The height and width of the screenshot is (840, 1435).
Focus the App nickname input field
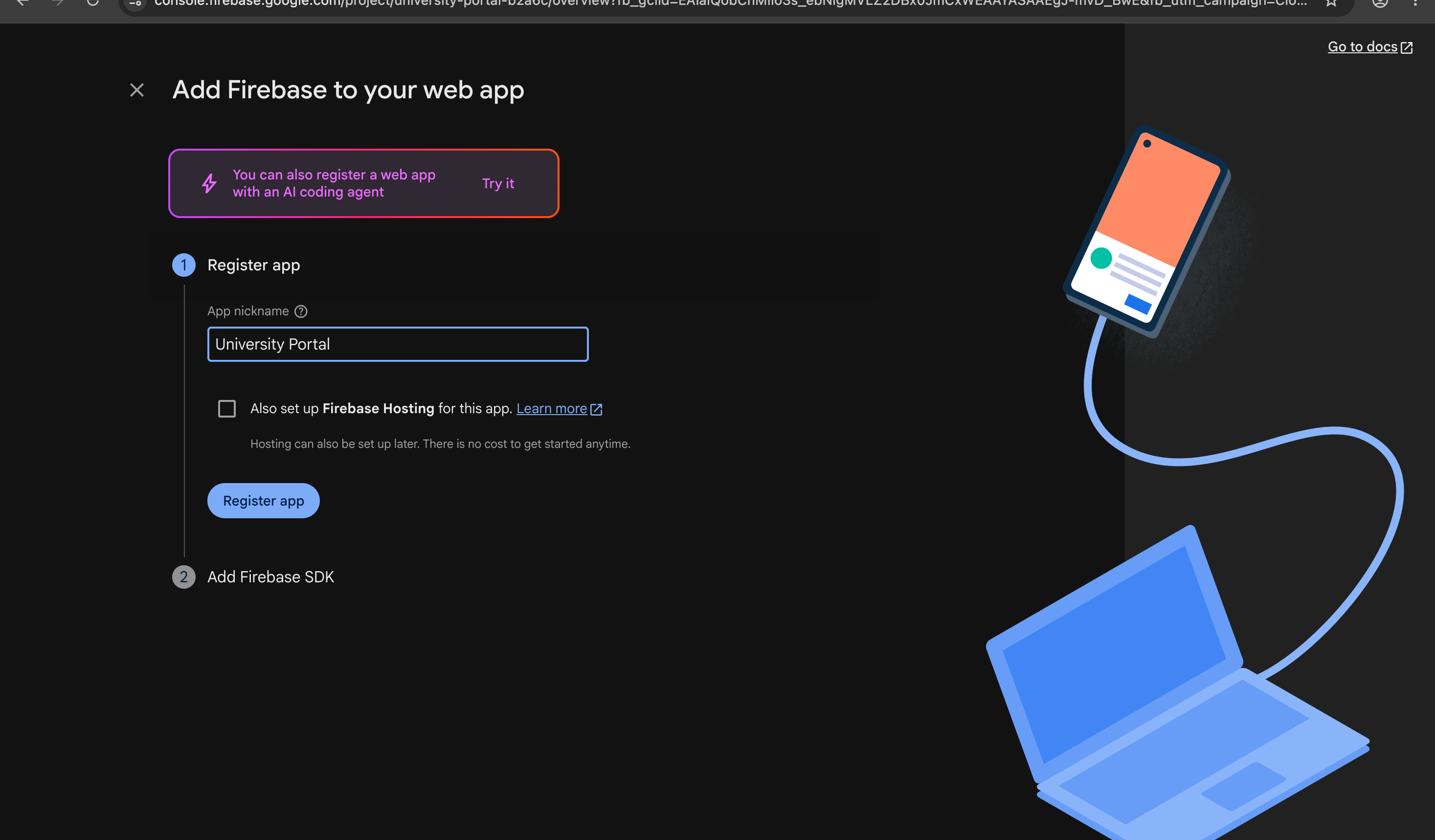click(x=398, y=344)
